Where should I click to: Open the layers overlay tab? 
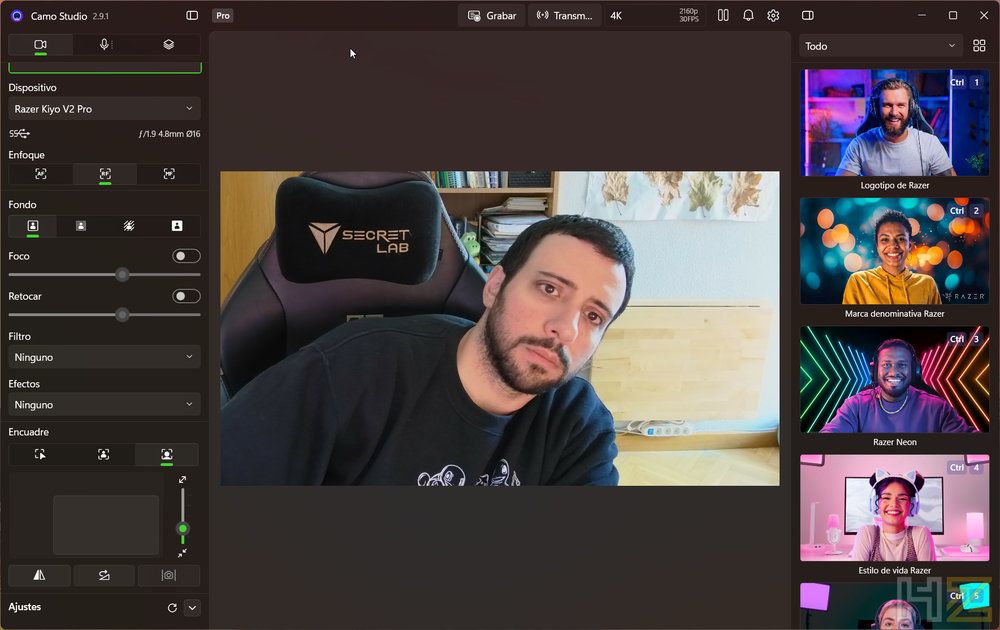(168, 45)
